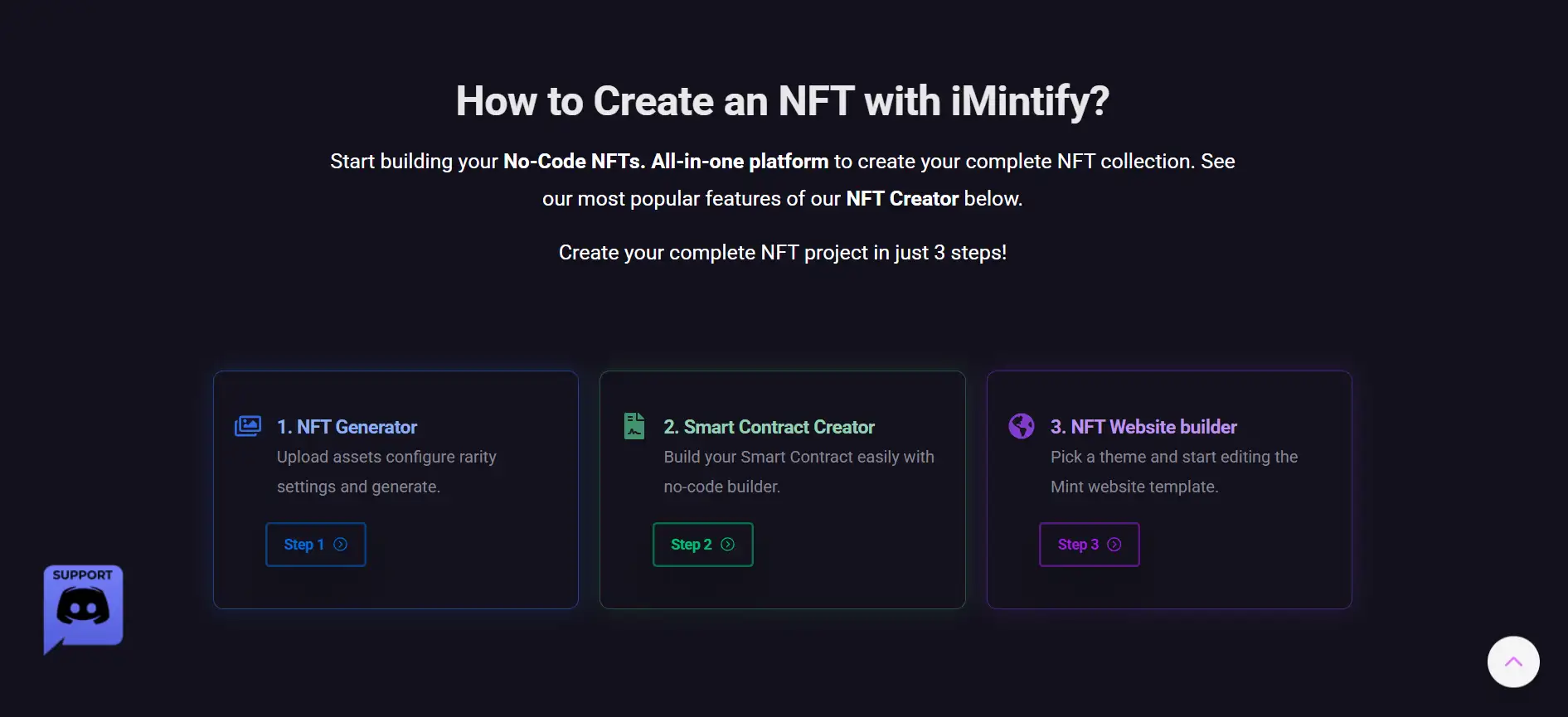
Task: Click the scroll-to-top arrow button
Action: pyautogui.click(x=1512, y=661)
